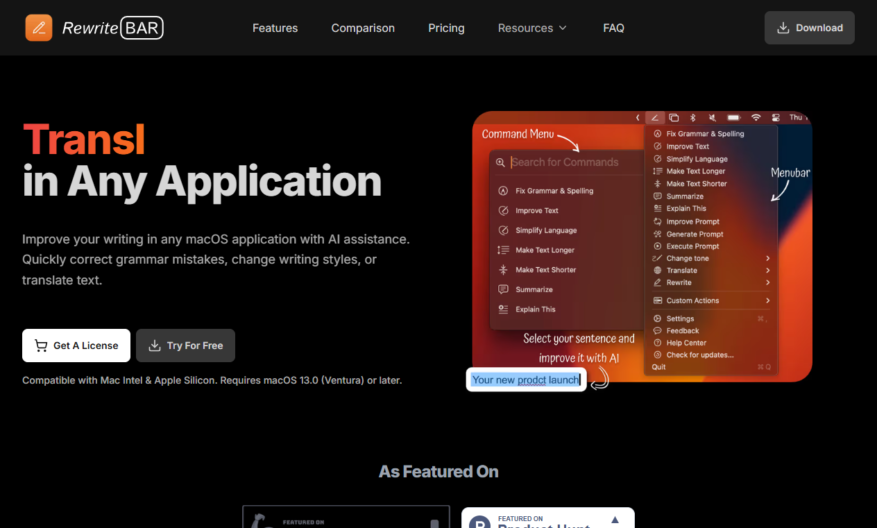
Task: Click Summarize icon in Command Menu
Action: click(503, 289)
